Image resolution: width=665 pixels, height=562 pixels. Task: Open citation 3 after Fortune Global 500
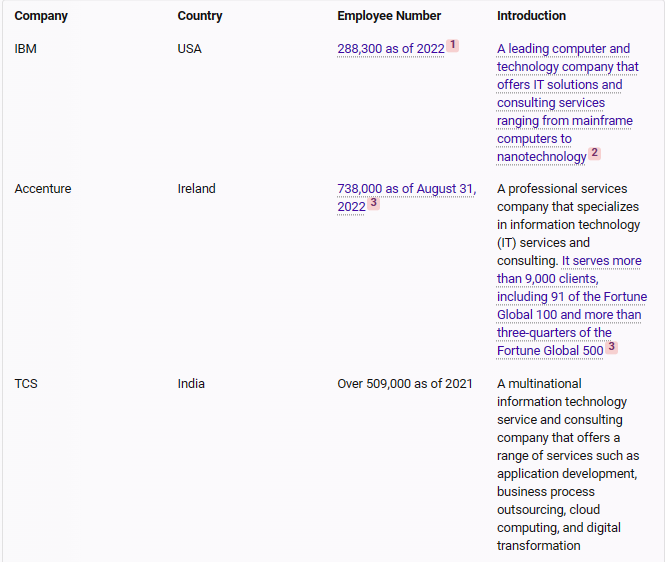[611, 348]
